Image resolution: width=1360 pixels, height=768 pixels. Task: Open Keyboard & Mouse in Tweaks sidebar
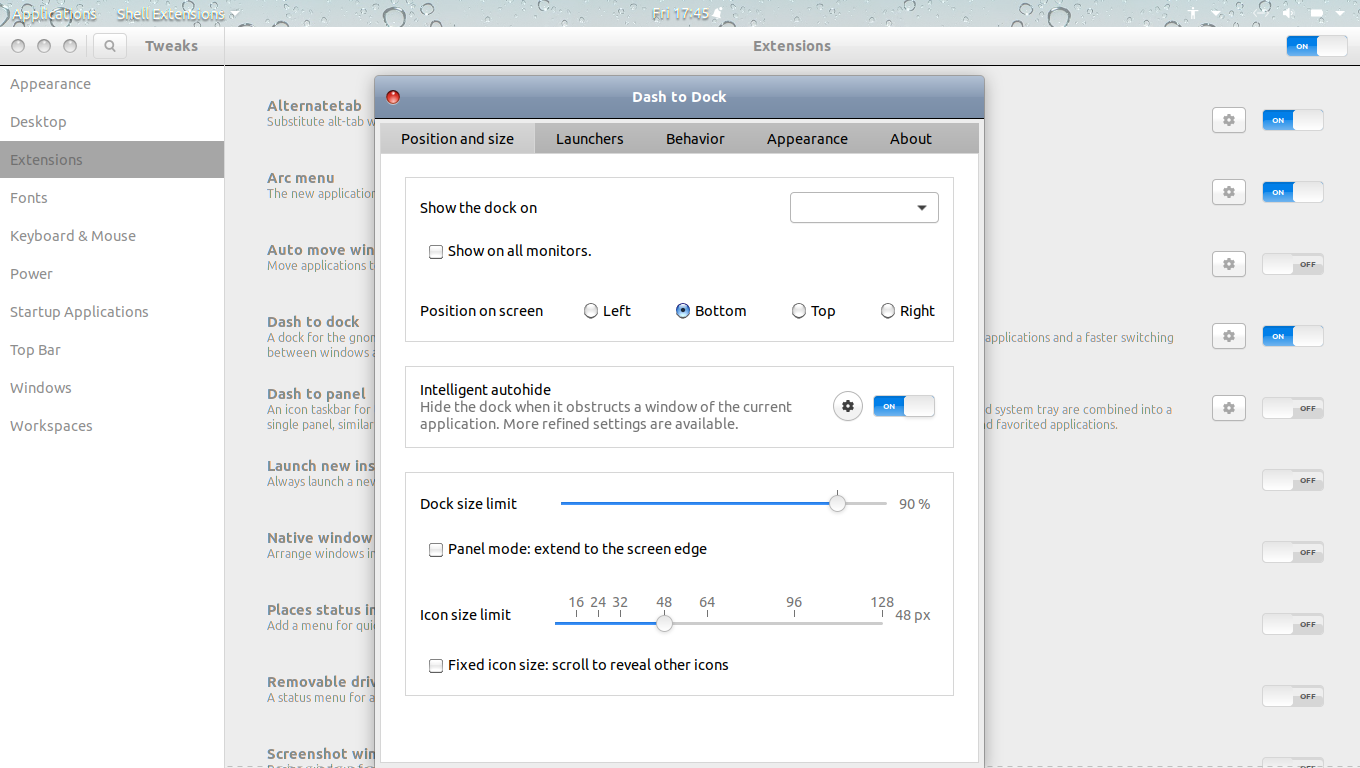click(112, 236)
